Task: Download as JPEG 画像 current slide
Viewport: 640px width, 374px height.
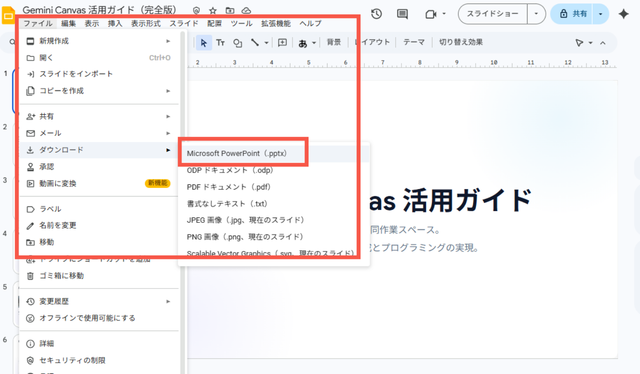Action: point(274,220)
